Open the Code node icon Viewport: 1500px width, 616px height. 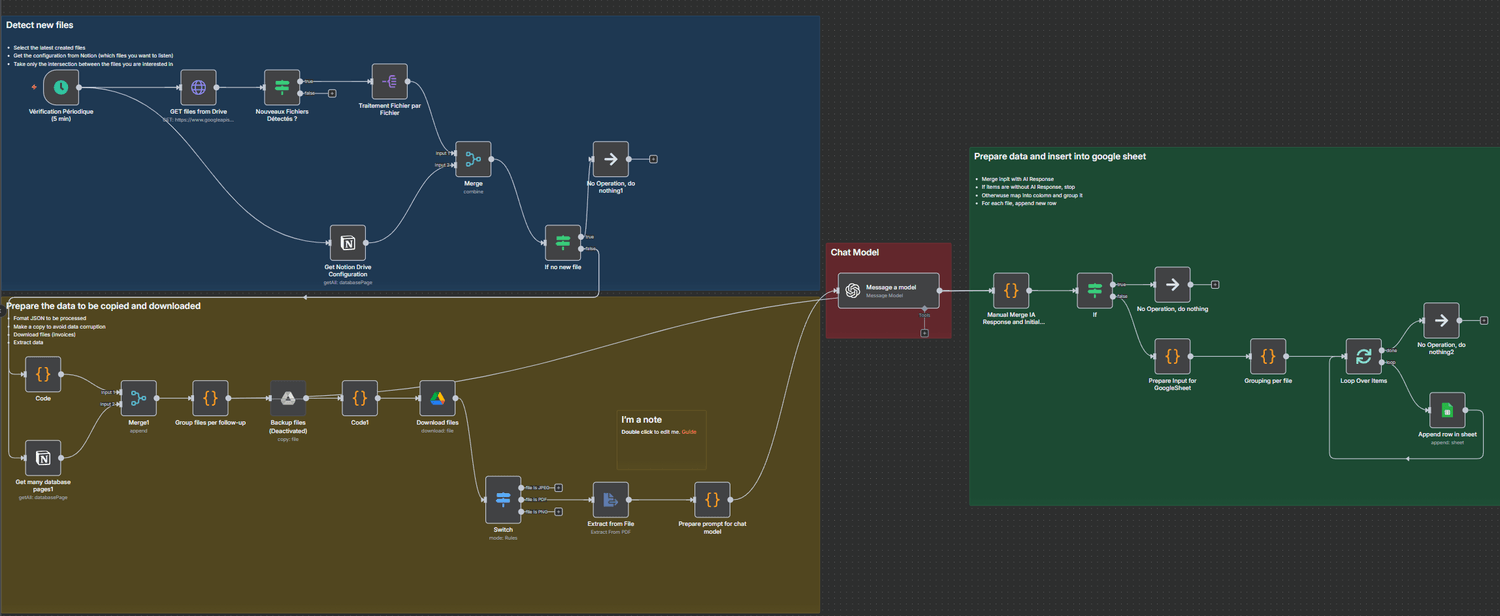point(43,375)
